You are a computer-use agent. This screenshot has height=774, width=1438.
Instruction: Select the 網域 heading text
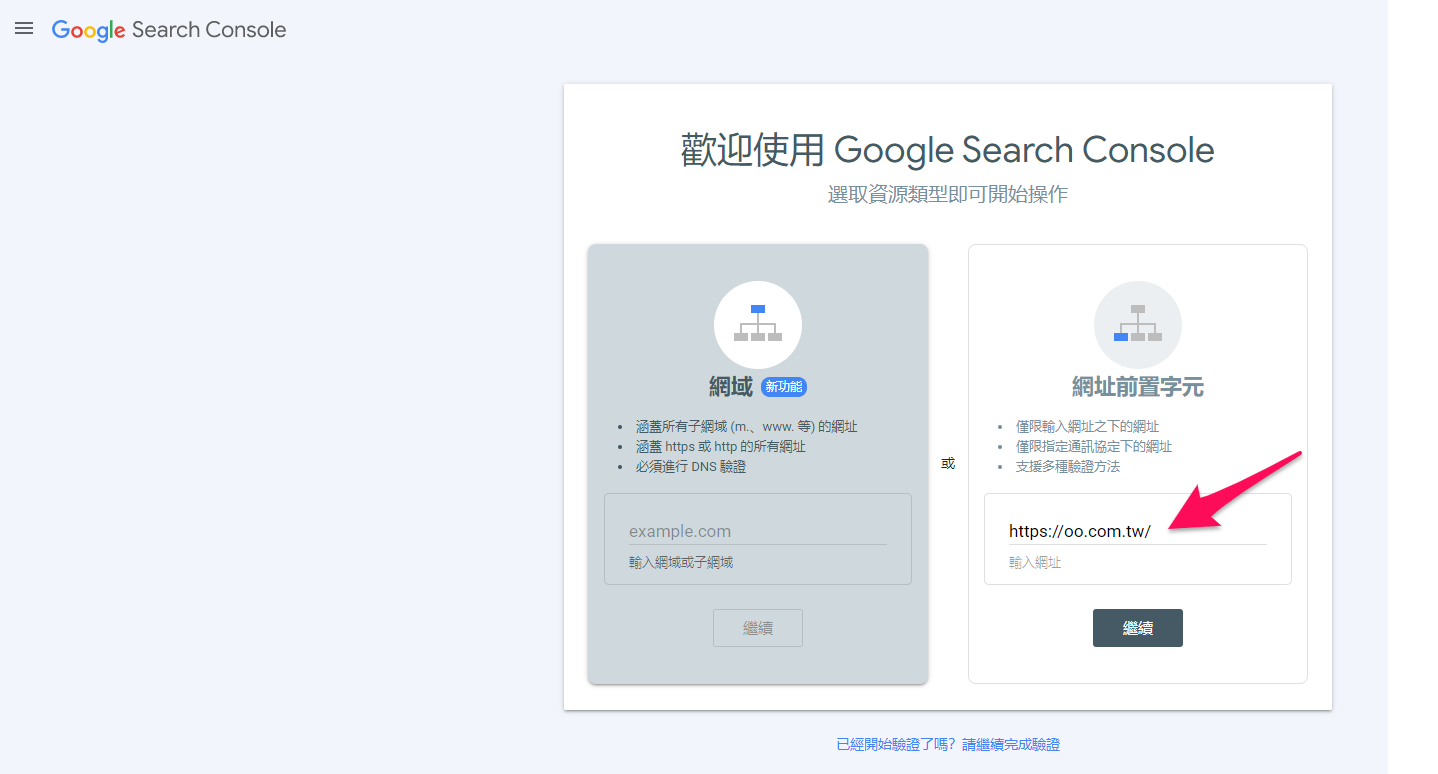(730, 387)
